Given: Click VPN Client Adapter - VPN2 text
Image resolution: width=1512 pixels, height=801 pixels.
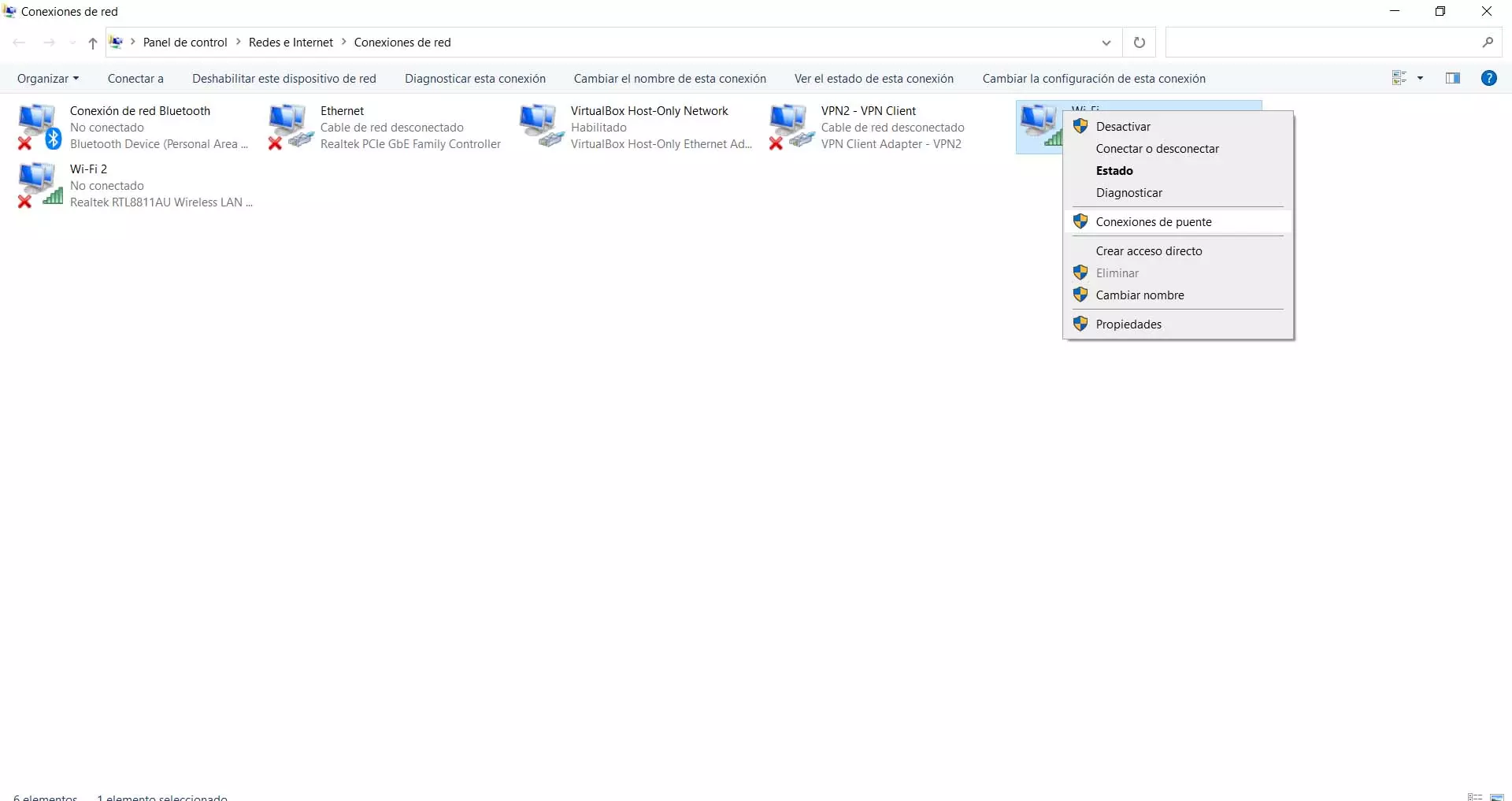Looking at the screenshot, I should coord(891,144).
